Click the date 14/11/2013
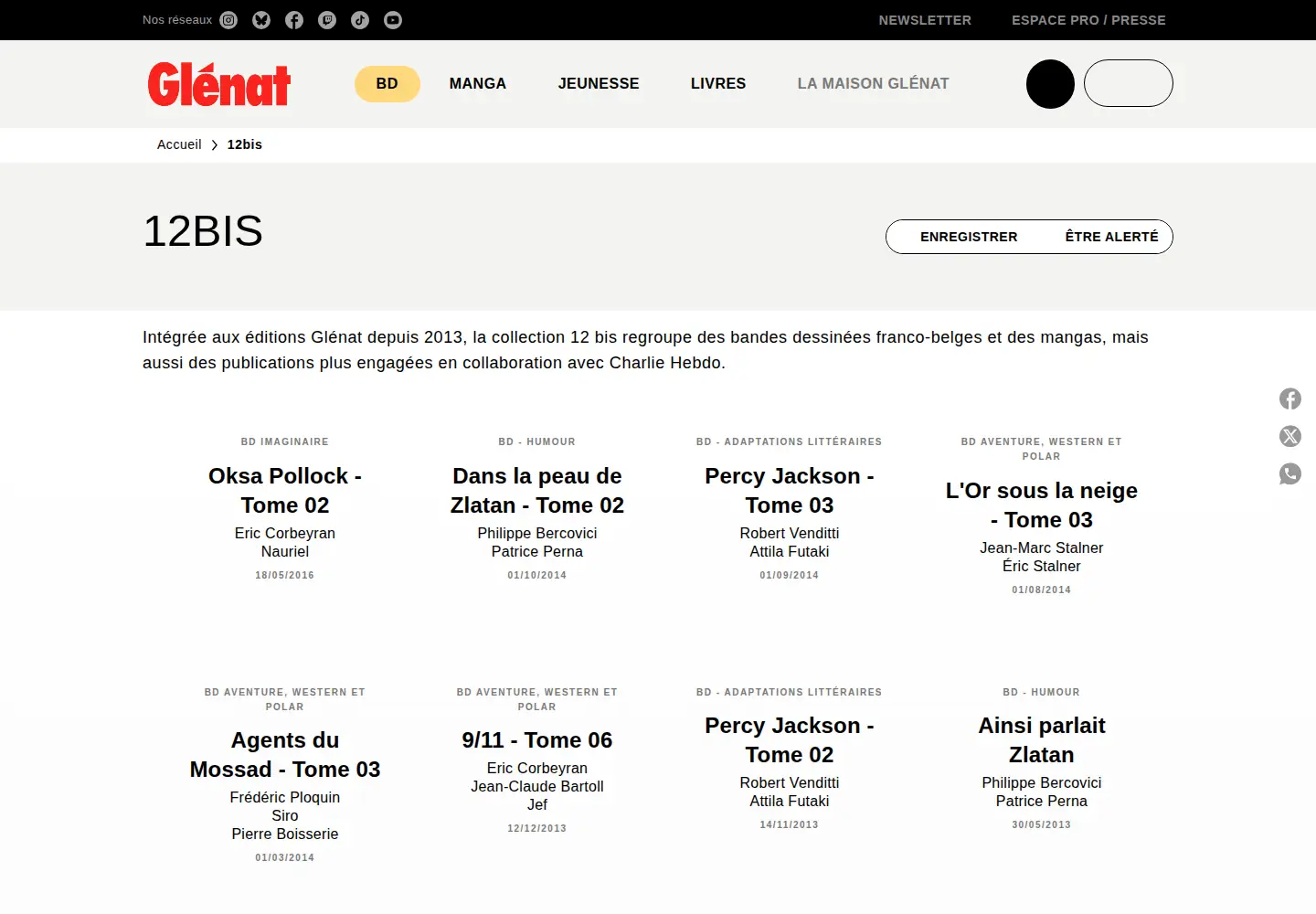Viewport: 1316px width, 914px height. tap(790, 824)
